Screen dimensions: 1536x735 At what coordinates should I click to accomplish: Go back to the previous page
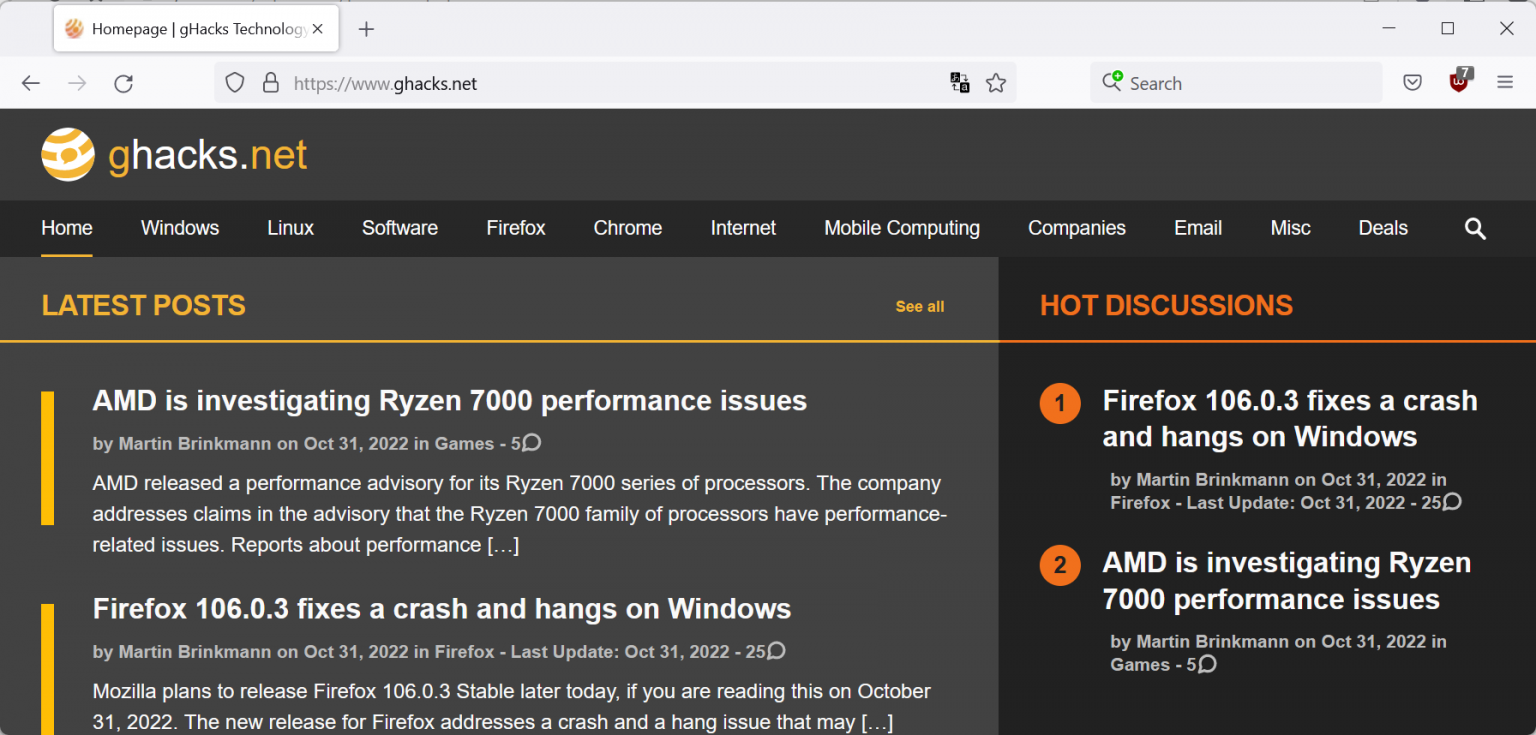[30, 83]
